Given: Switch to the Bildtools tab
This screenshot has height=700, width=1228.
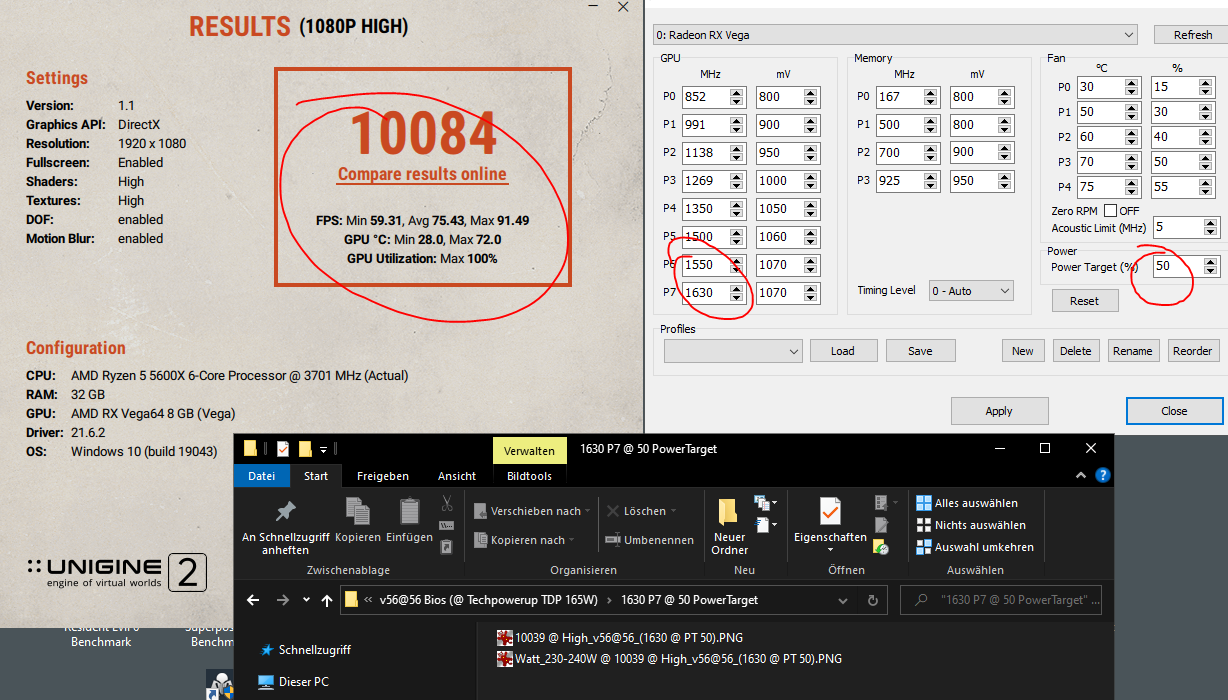Looking at the screenshot, I should pyautogui.click(x=529, y=476).
